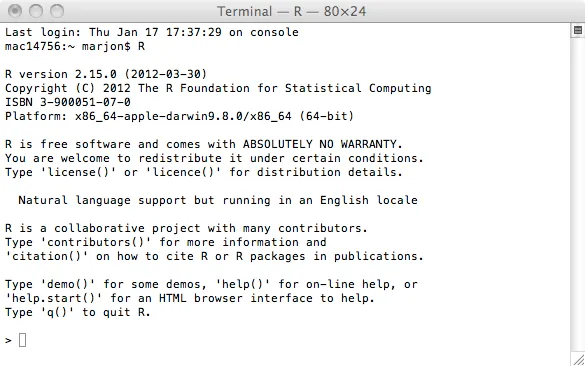Close the Terminal window with the red button

(x=15, y=11)
